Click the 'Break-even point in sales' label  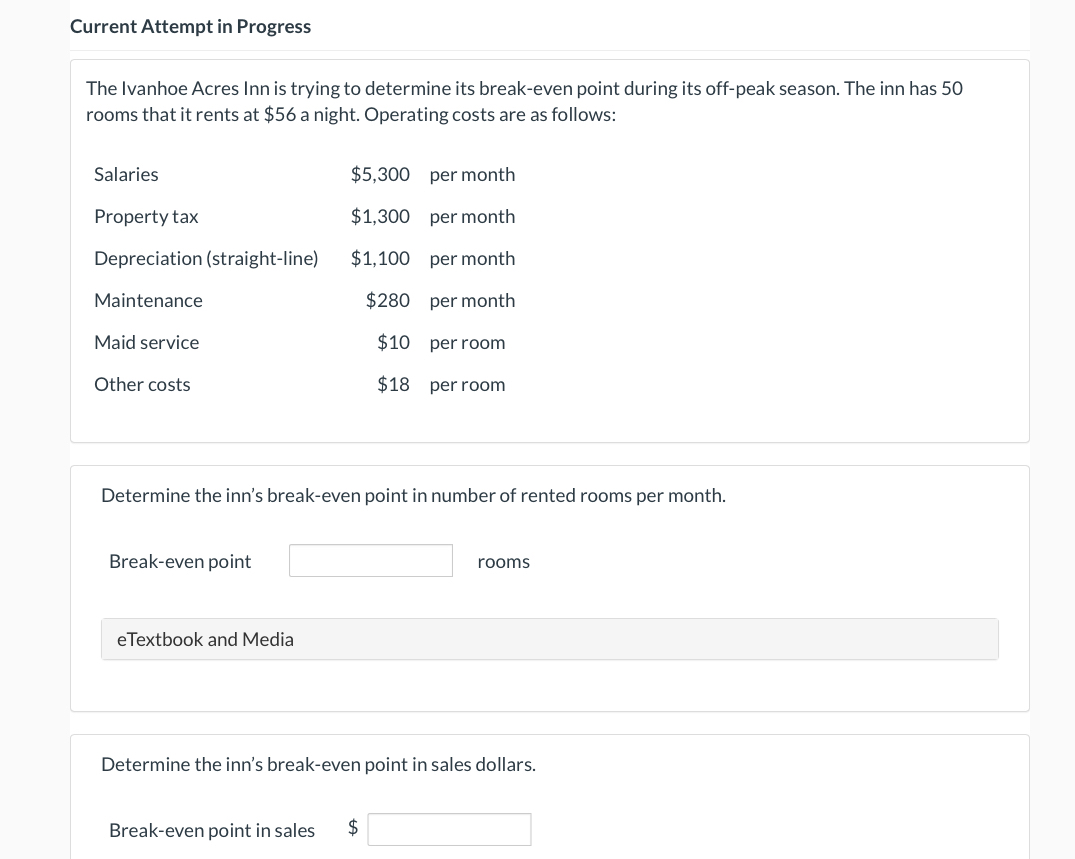[212, 830]
